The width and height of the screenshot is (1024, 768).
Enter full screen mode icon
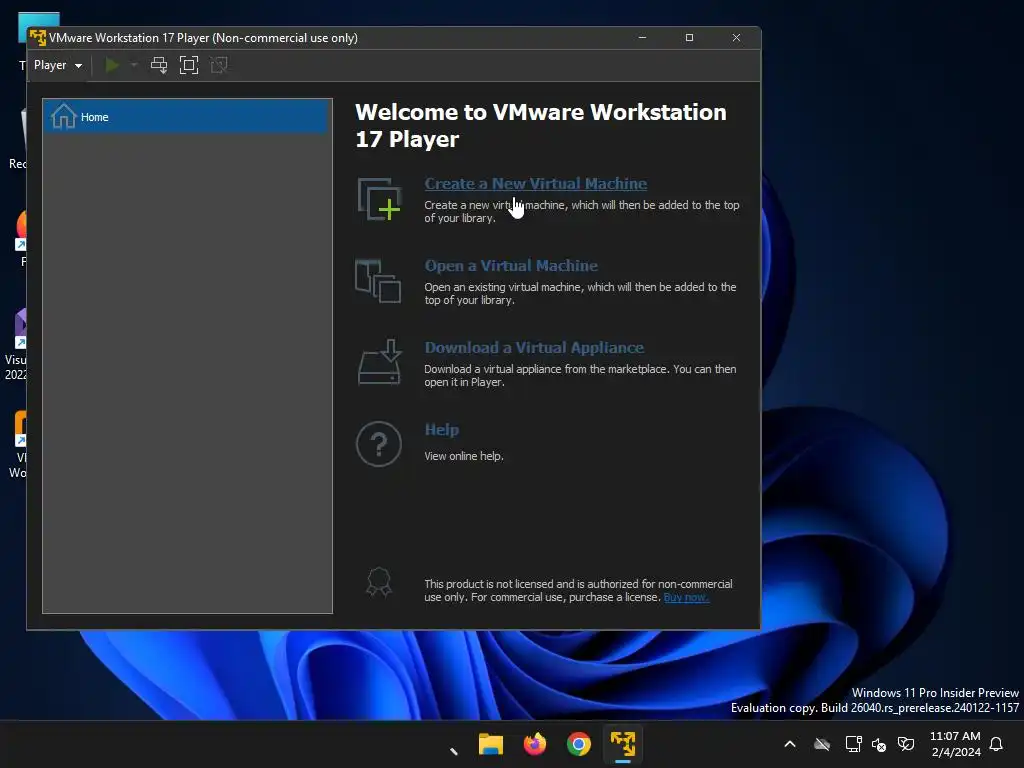point(189,65)
